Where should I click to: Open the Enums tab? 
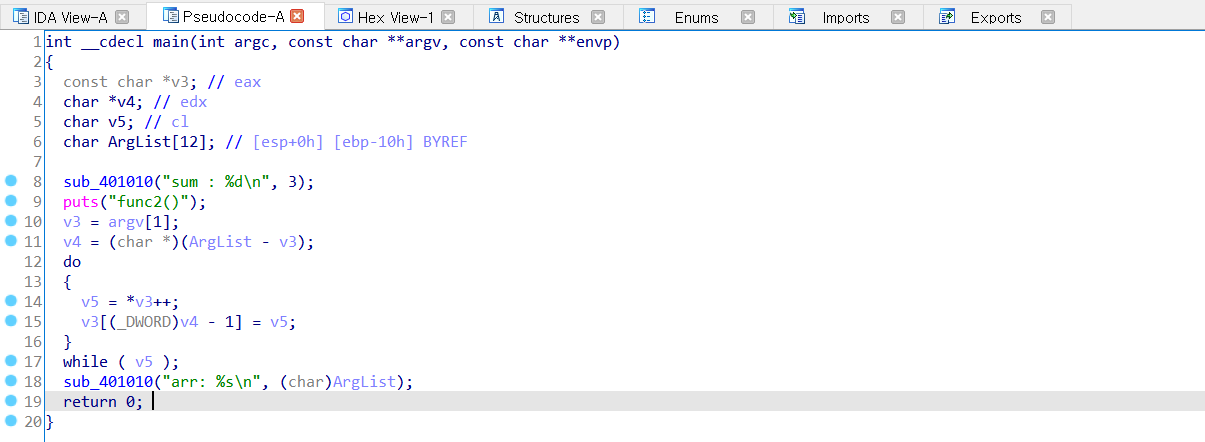coord(697,17)
